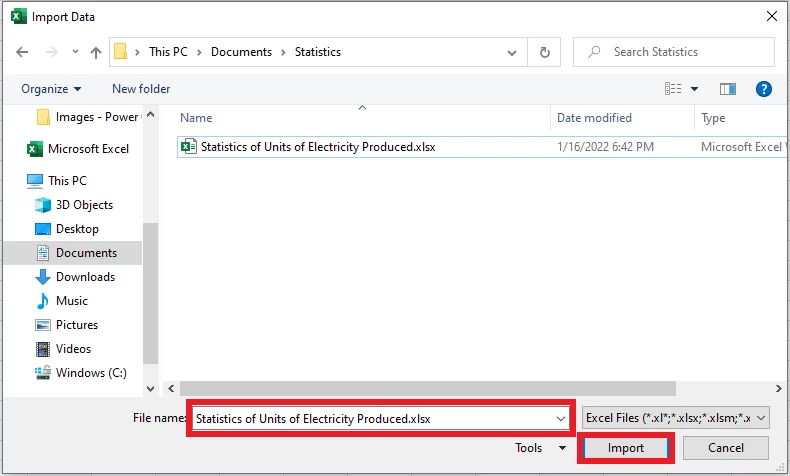Go up one folder level
Viewport: 790px width, 476px height.
pos(96,52)
